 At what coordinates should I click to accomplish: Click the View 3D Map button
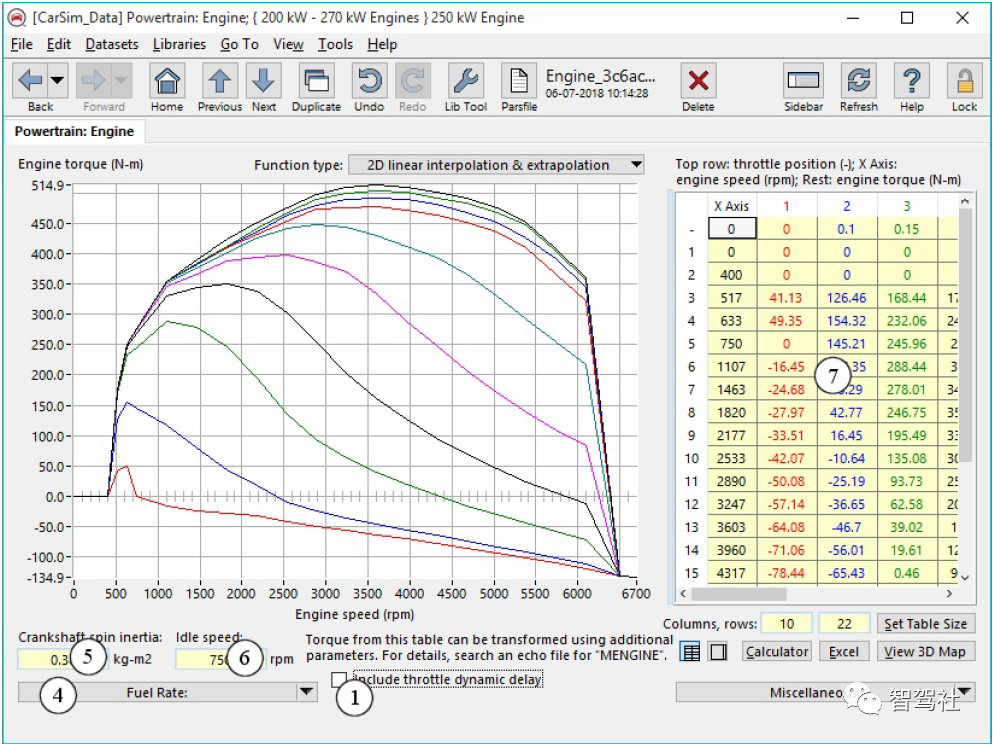click(924, 652)
